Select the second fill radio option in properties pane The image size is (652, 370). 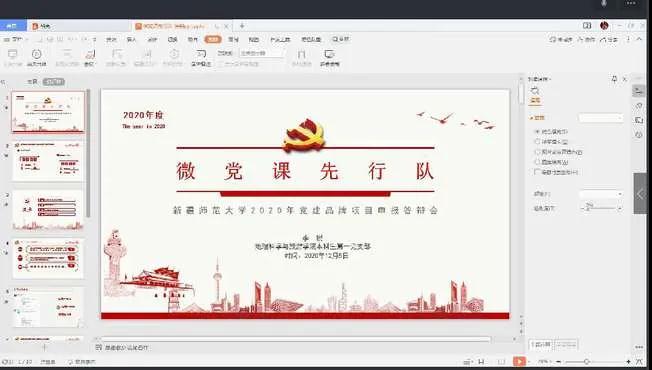(537, 141)
